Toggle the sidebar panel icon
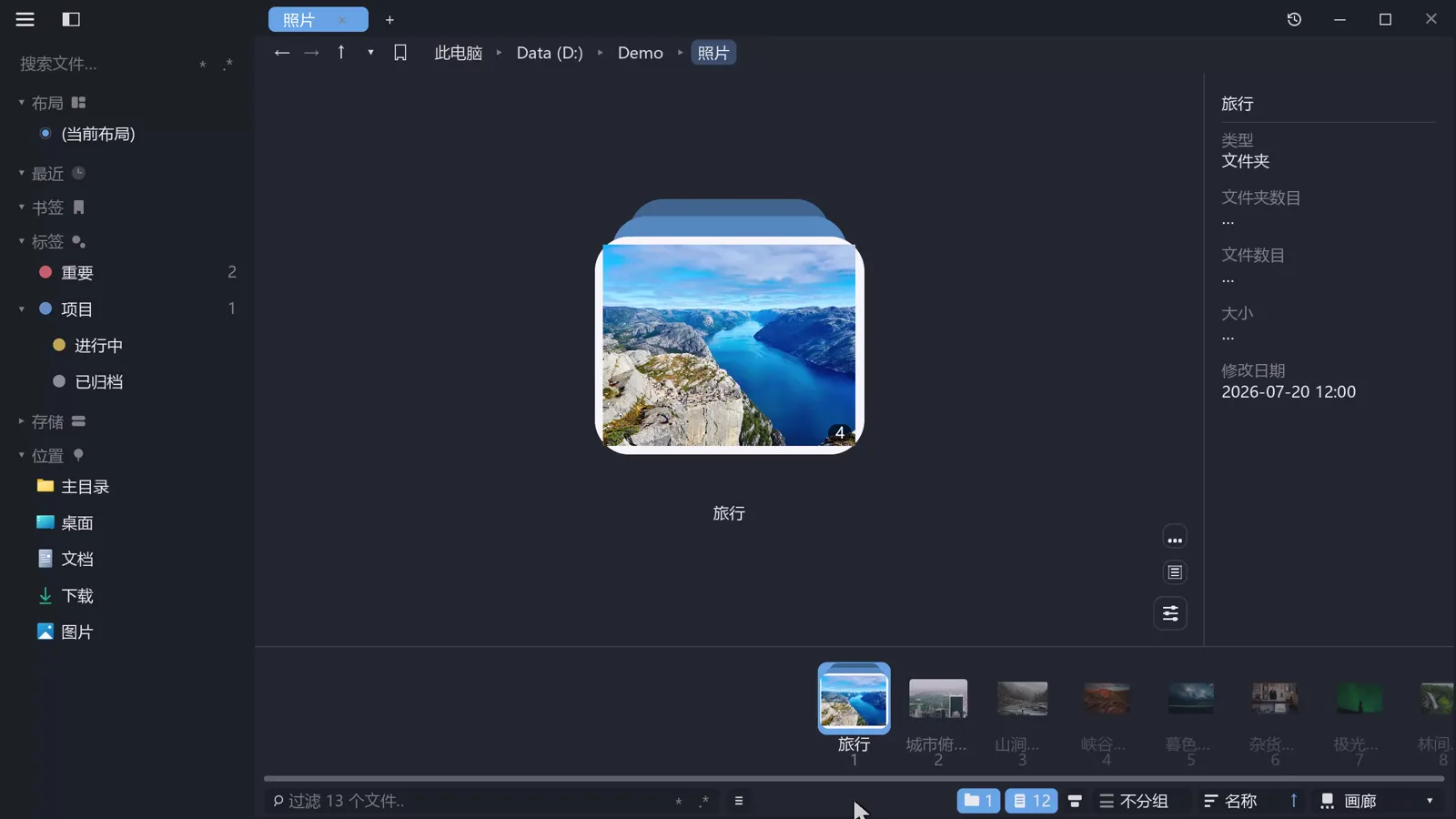The height and width of the screenshot is (819, 1456). (71, 19)
